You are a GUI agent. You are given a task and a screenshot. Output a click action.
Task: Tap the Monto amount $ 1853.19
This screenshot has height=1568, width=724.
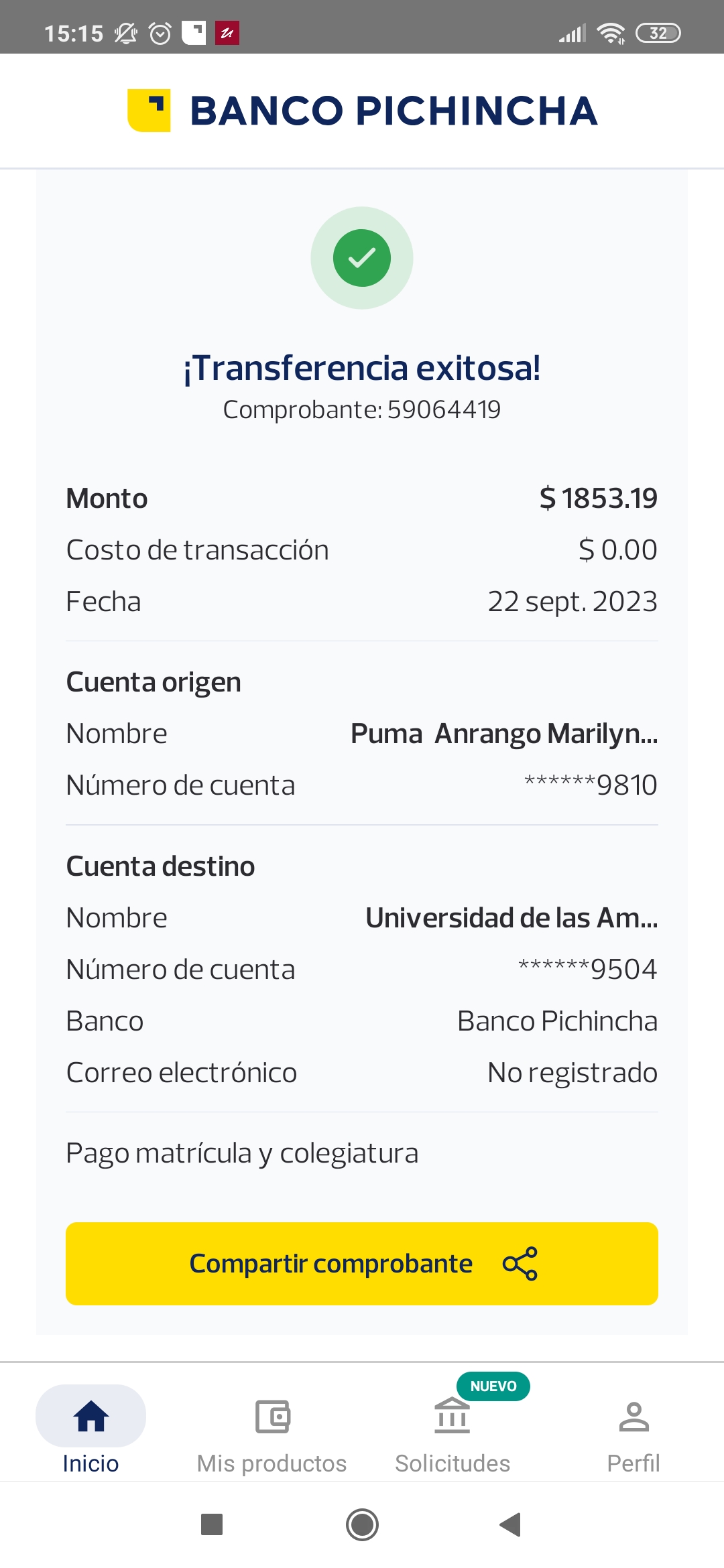point(598,499)
